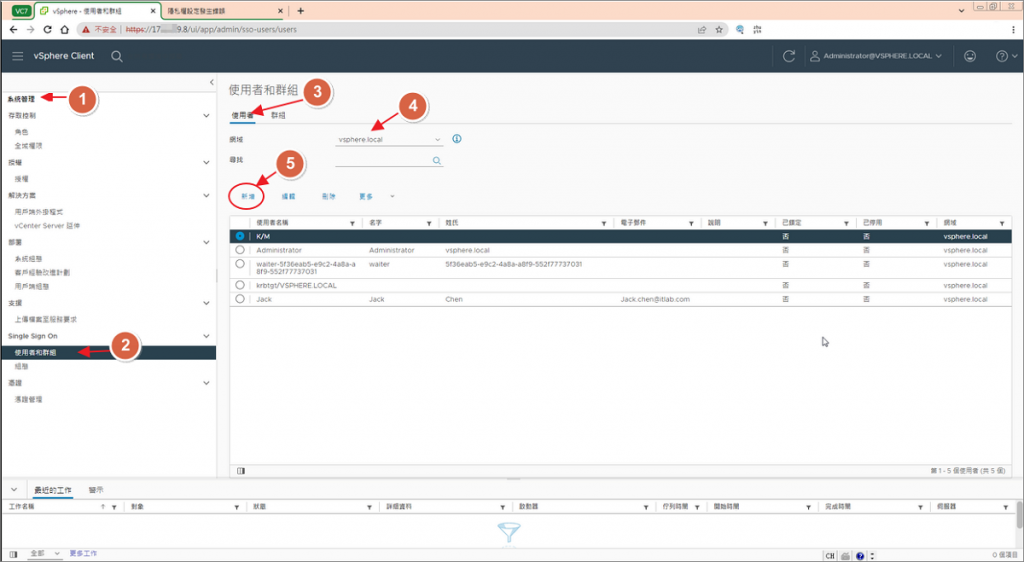Filter the 詳細資料 tasks column

coord(502,507)
